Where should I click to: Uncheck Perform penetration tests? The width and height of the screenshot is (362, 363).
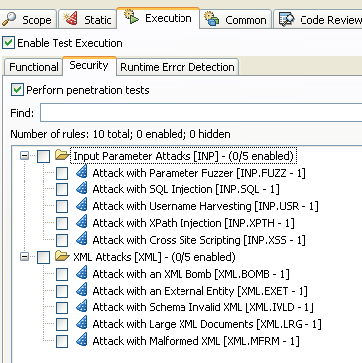pos(17,90)
